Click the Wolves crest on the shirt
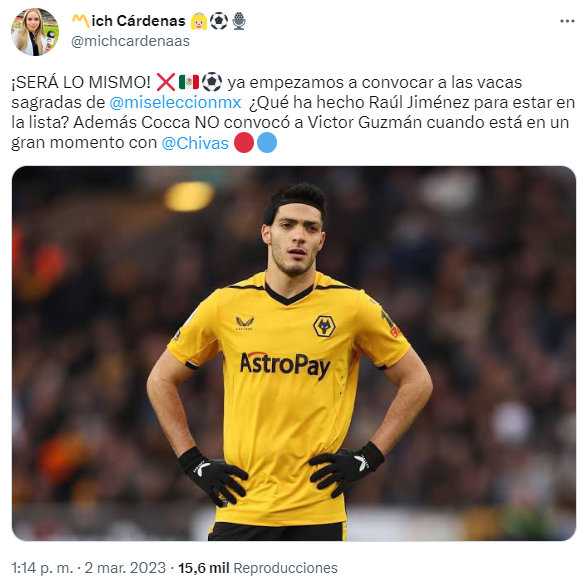The height and width of the screenshot is (583, 587). pyautogui.click(x=324, y=326)
